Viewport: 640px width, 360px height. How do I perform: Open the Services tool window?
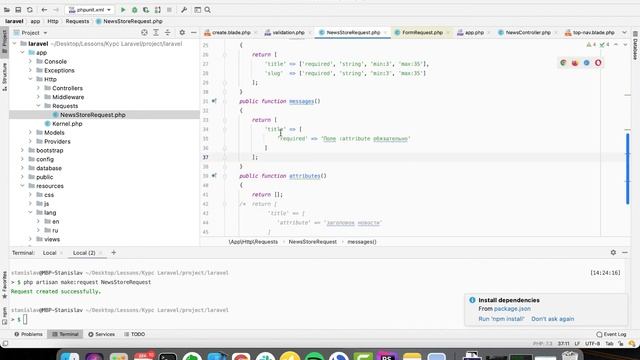click(101, 334)
